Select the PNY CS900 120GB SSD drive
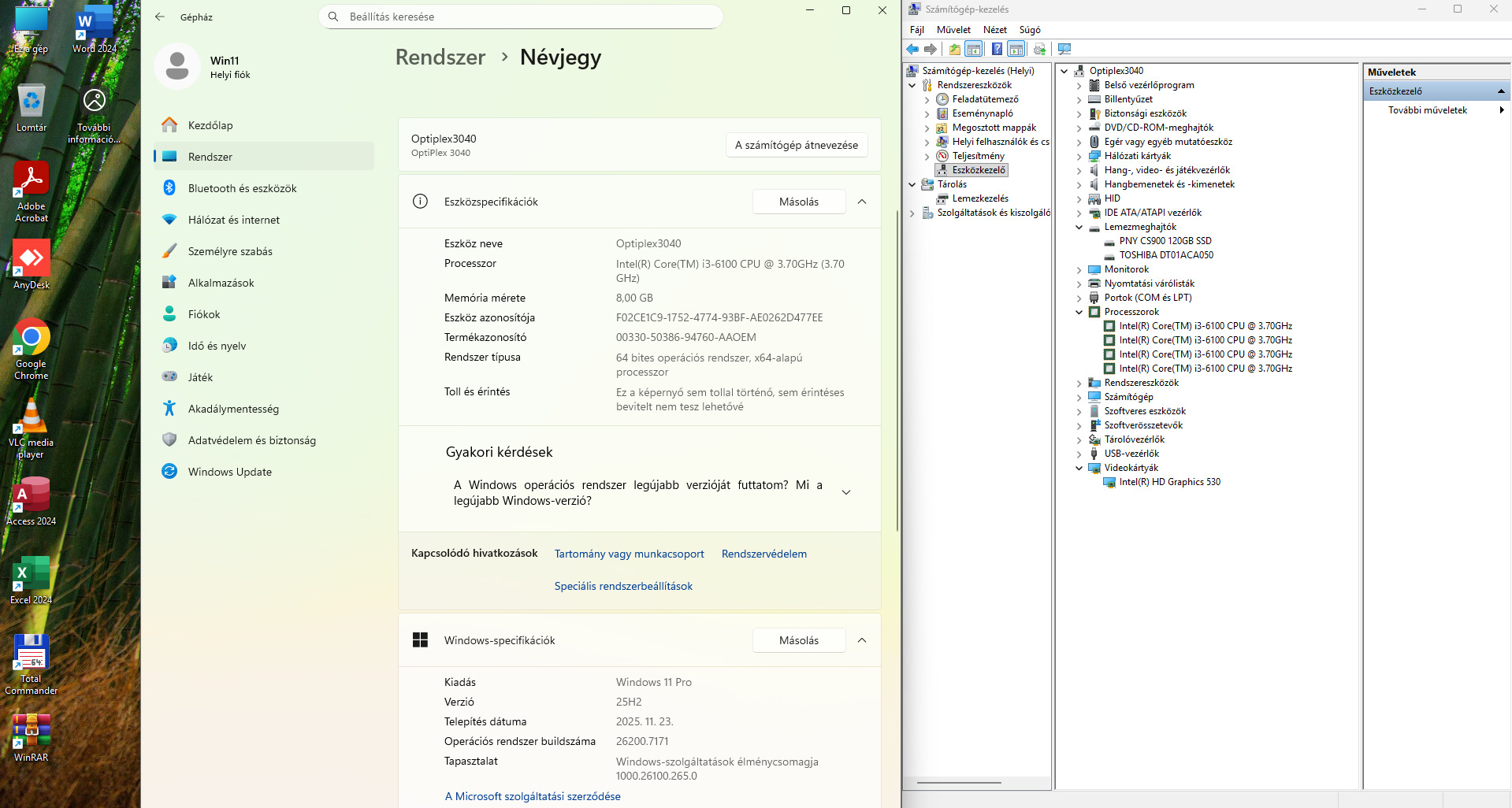This screenshot has height=808, width=1512. [x=1165, y=241]
